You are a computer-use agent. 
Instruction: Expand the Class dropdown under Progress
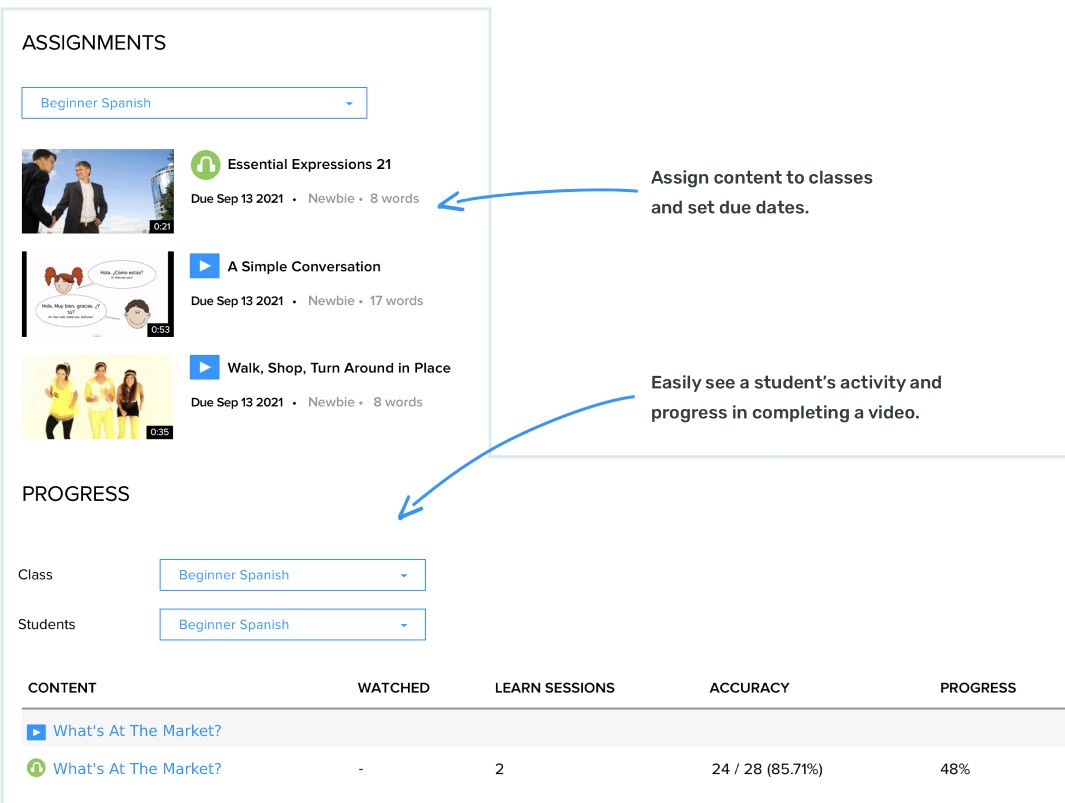click(292, 575)
